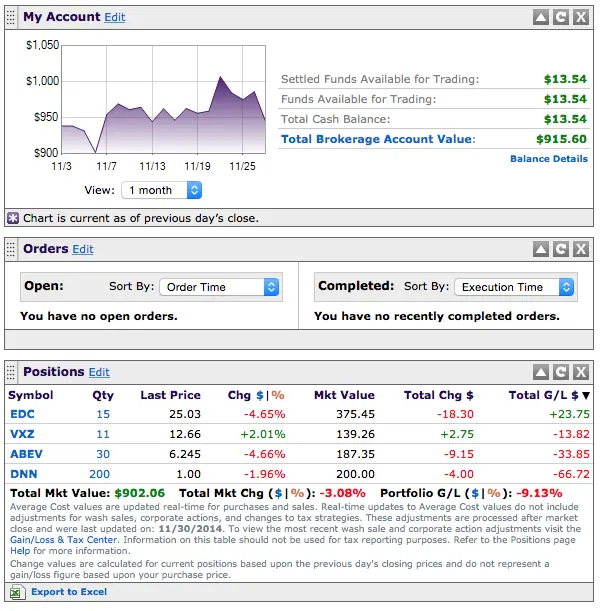The image size is (601, 611).
Task: Refresh the Orders panel
Action: pos(561,249)
